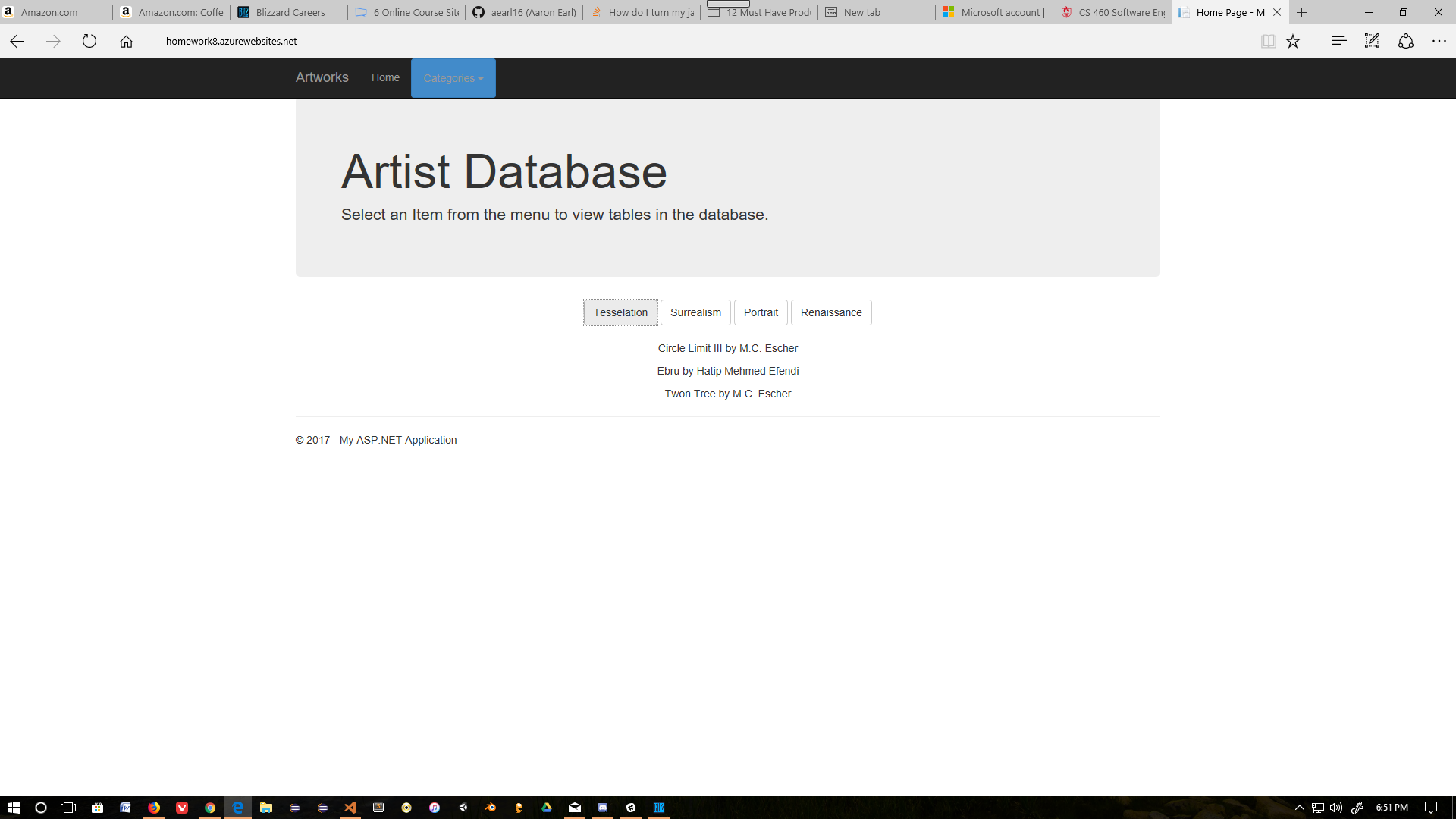
Task: Click the back navigation arrow
Action: (17, 42)
